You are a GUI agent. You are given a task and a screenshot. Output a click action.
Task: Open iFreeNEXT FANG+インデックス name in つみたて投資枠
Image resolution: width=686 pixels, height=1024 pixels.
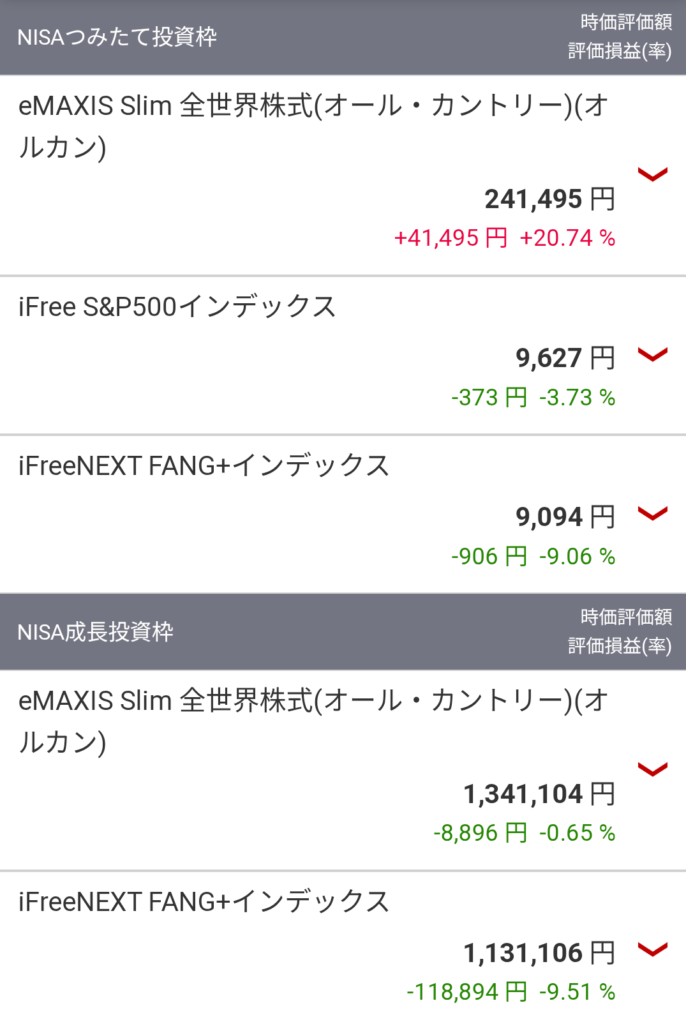(204, 465)
